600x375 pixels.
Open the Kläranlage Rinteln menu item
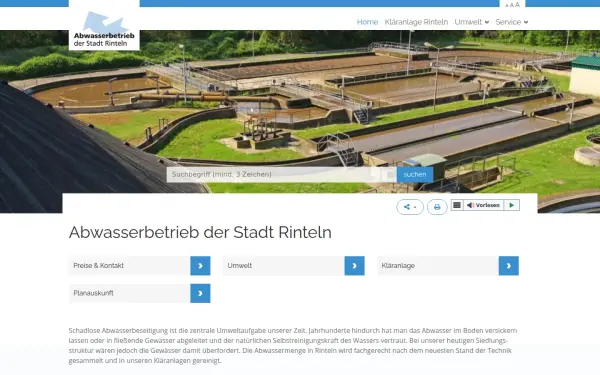(416, 22)
